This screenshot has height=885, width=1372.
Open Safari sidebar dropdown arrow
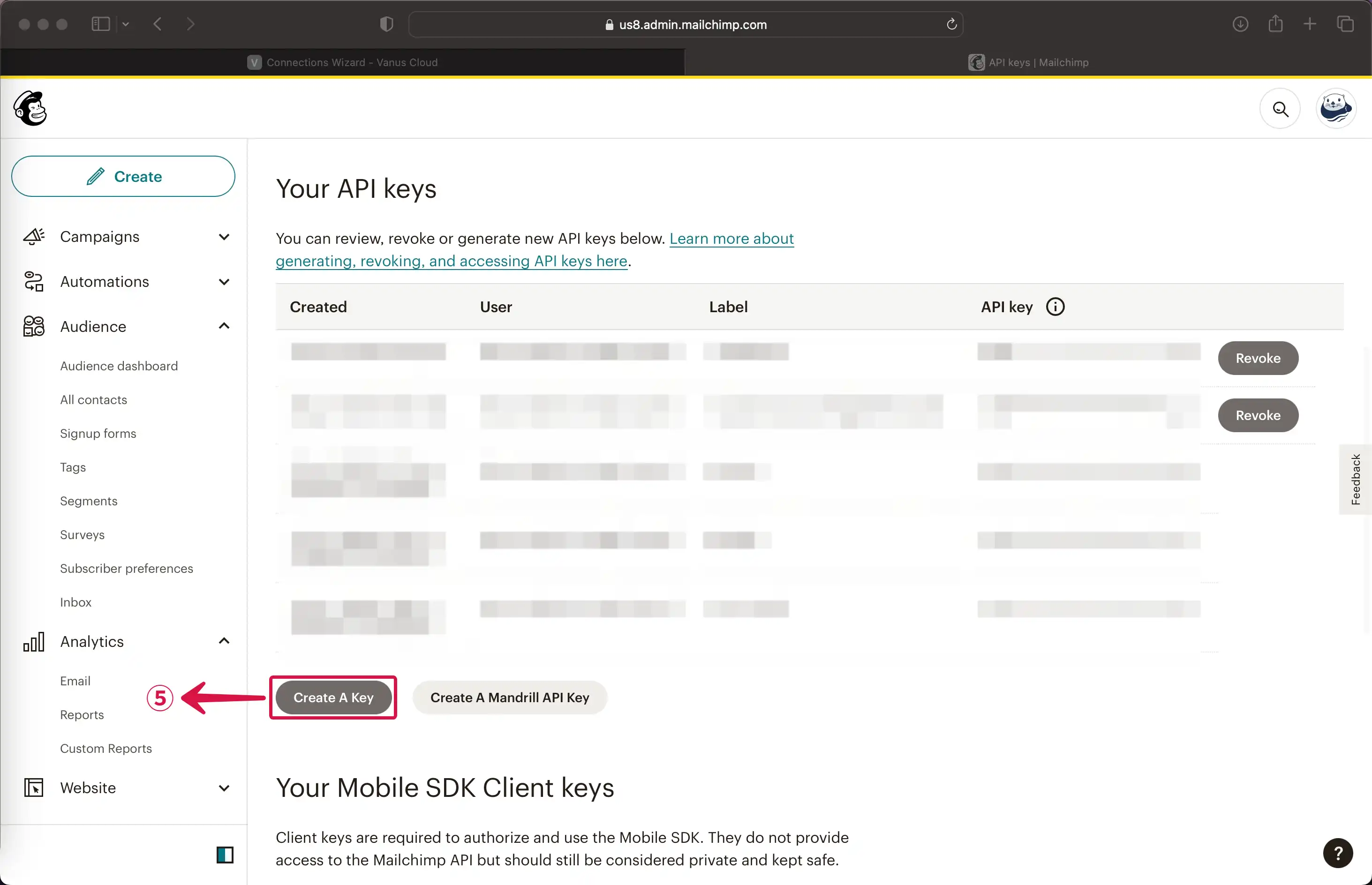pyautogui.click(x=125, y=24)
